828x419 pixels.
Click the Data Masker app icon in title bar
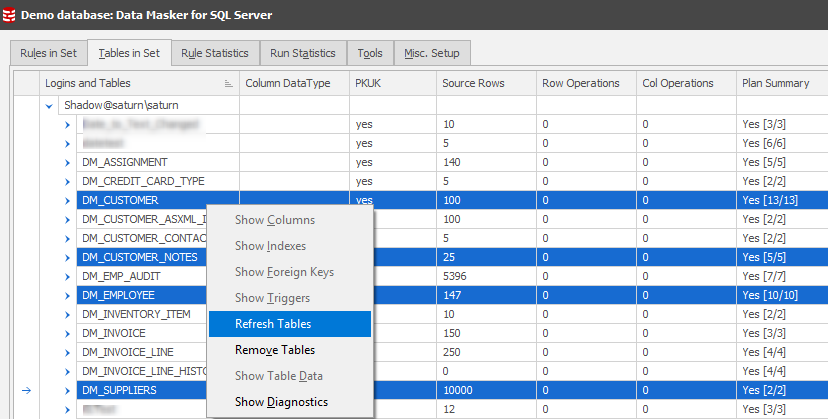pos(10,15)
